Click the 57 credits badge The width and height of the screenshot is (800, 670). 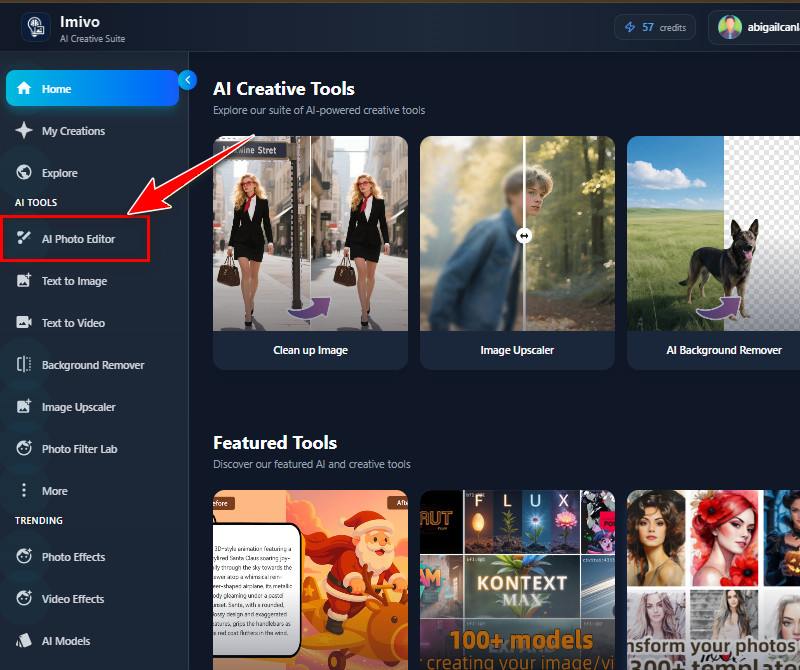[655, 27]
